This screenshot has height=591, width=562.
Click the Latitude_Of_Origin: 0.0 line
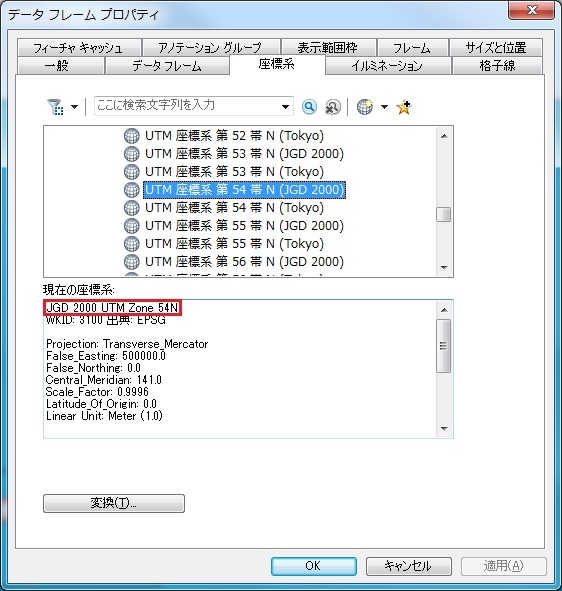[101, 404]
